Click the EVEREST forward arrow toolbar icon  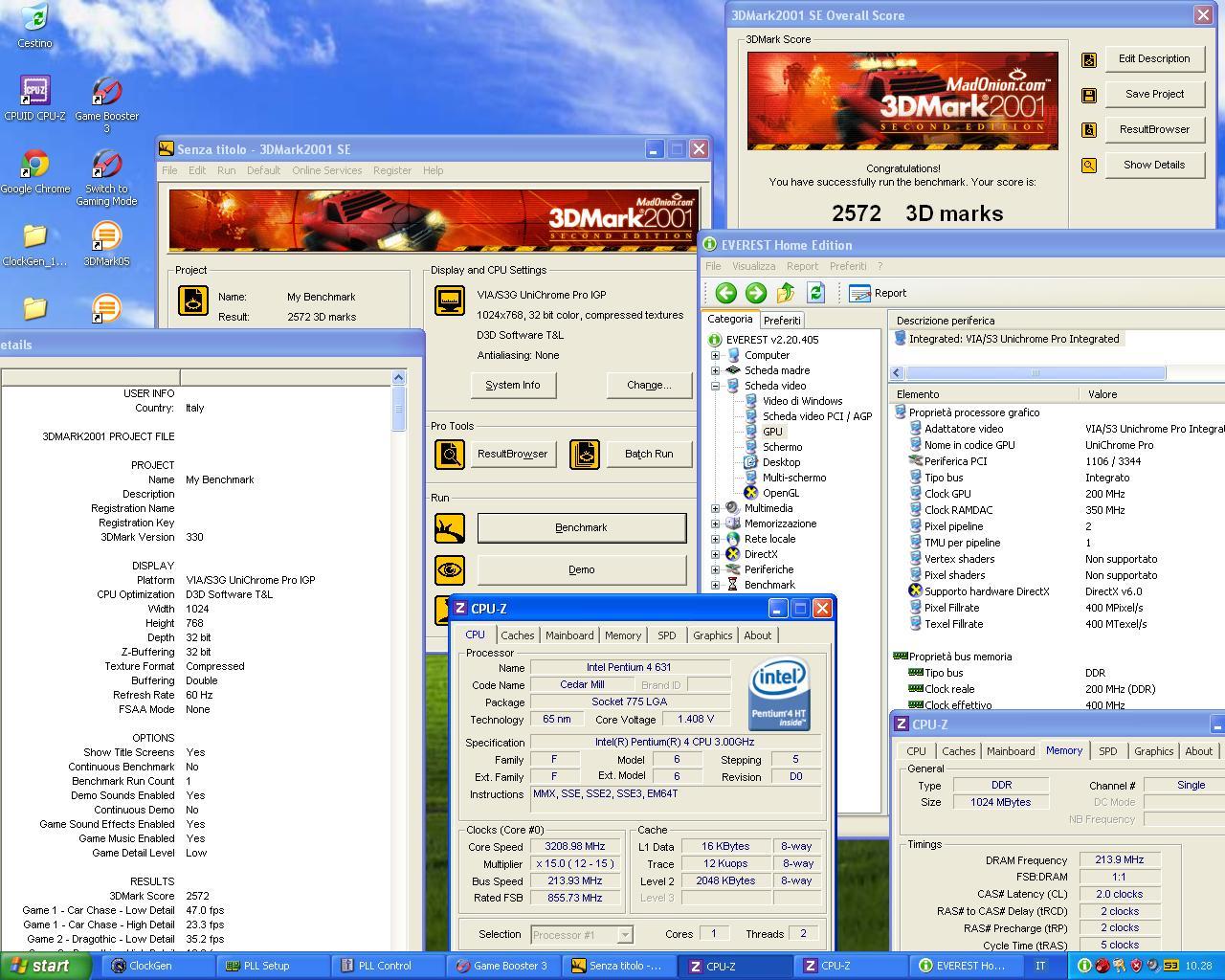tap(756, 293)
